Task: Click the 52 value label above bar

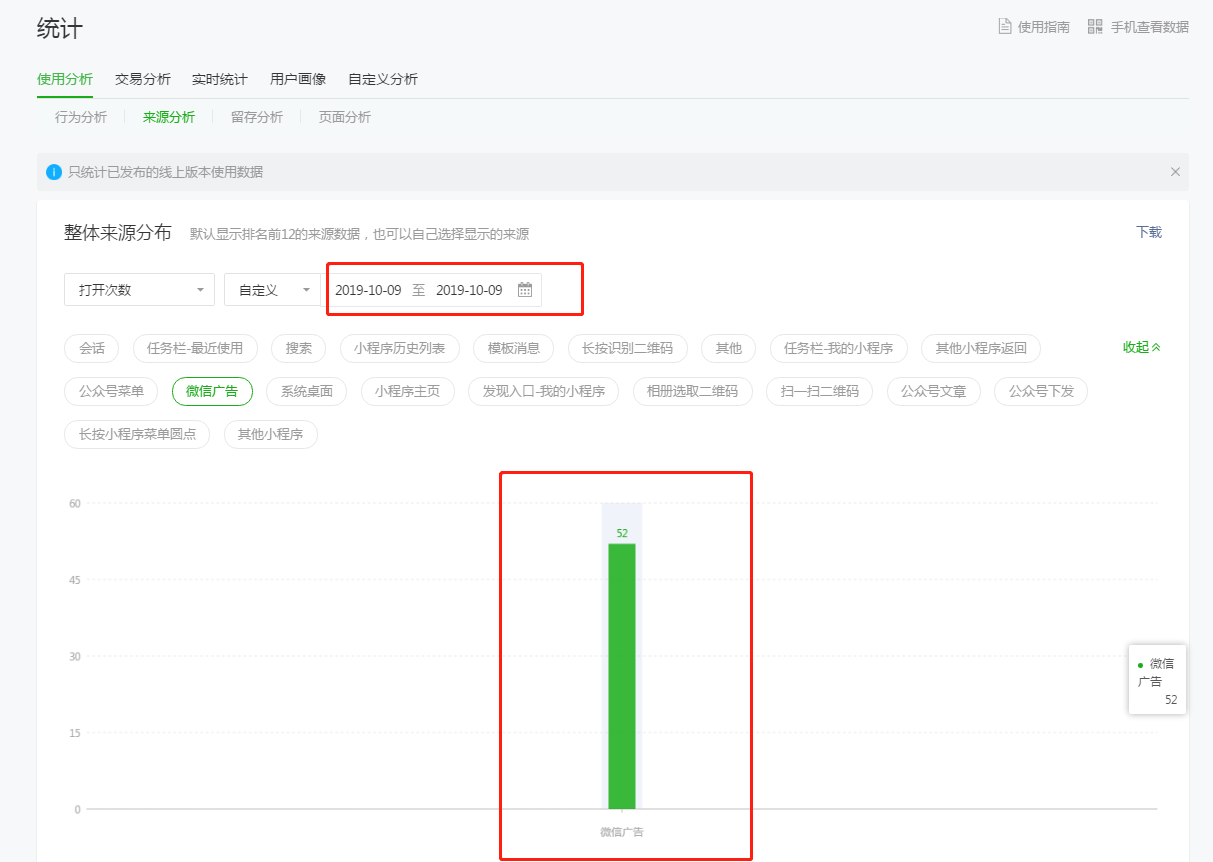Action: point(622,533)
